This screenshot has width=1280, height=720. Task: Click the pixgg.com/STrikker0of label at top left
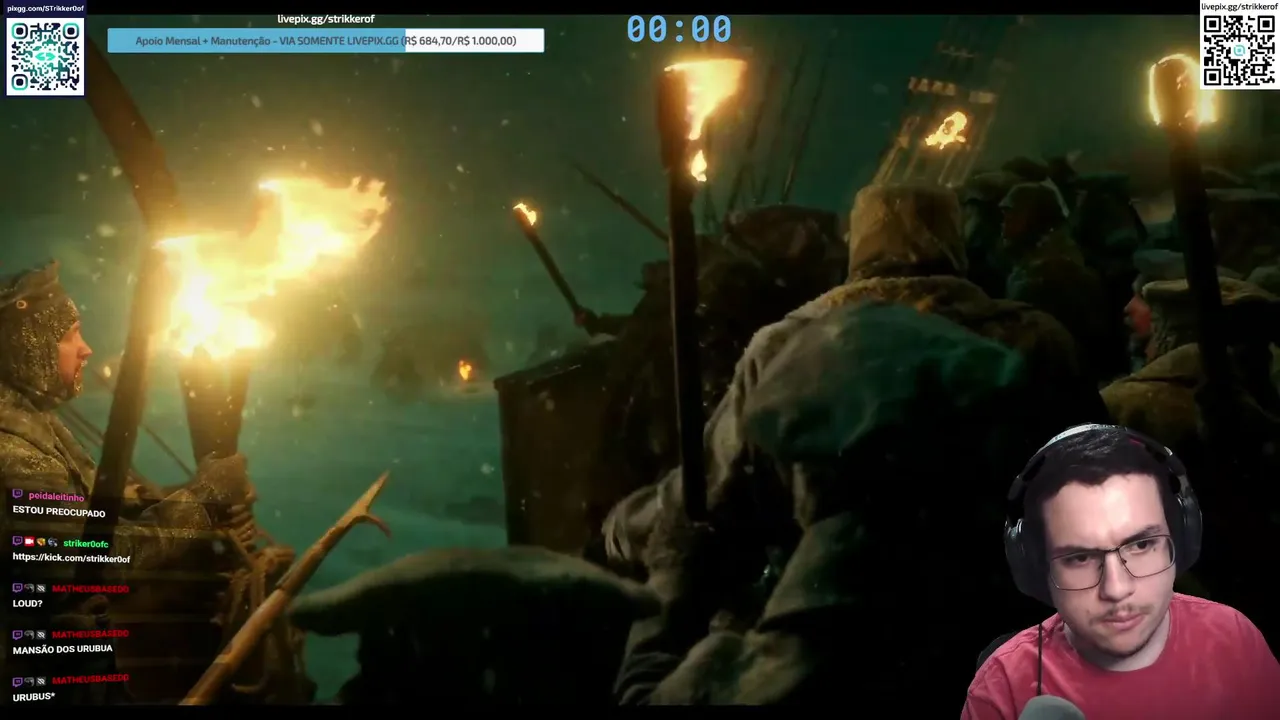(46, 8)
